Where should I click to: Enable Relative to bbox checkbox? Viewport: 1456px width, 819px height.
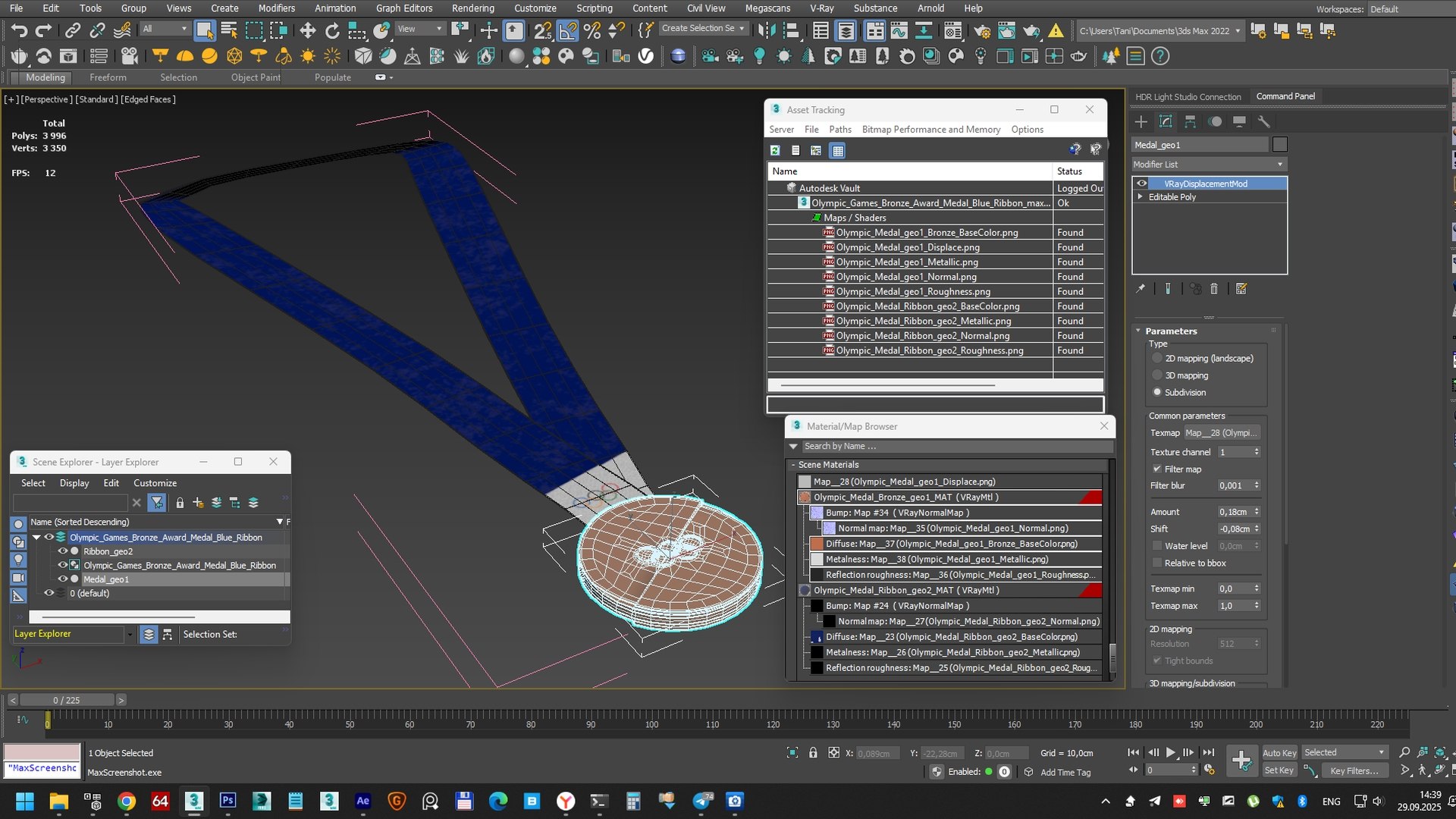pyautogui.click(x=1157, y=563)
